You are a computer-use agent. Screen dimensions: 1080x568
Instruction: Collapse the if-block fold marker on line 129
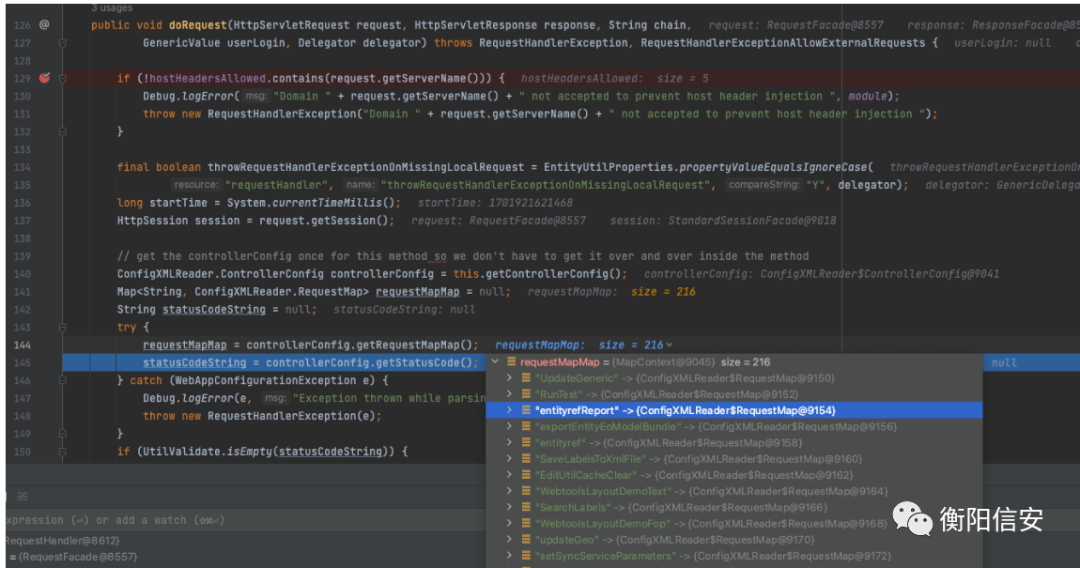(63, 78)
